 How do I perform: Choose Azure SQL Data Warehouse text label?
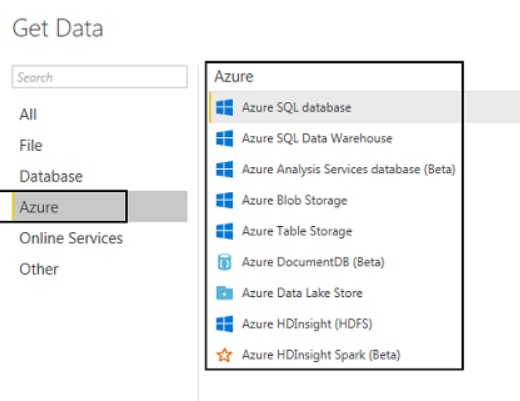[x=317, y=138]
